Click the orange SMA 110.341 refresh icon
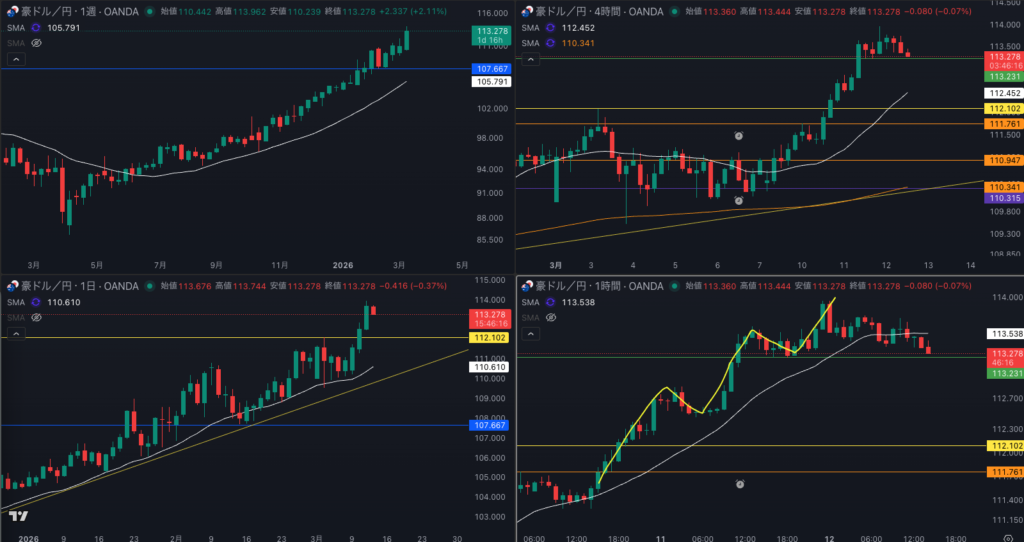Screen dimensions: 1024x542 pyautogui.click(x=548, y=44)
